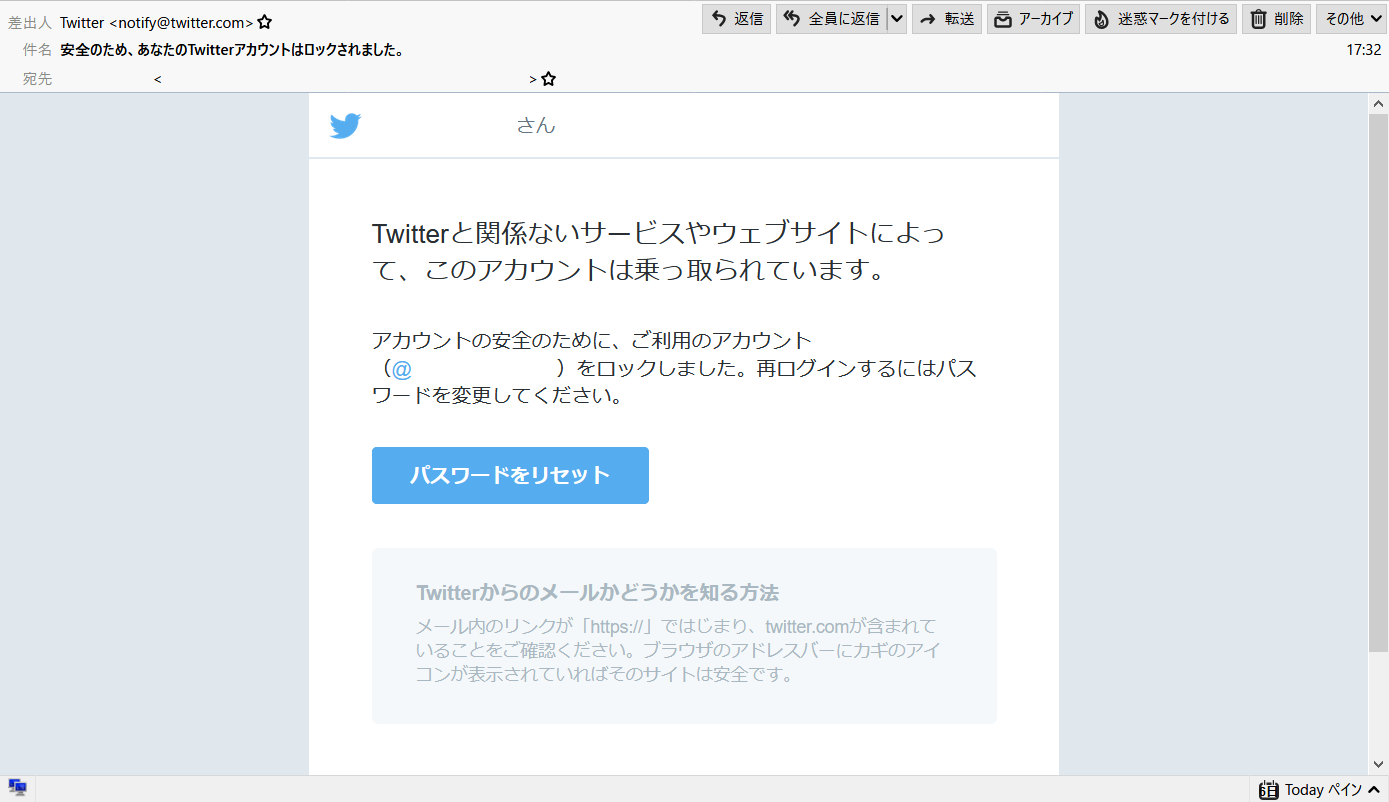
Task: Click the online status icon in the status bar
Action: [x=17, y=788]
